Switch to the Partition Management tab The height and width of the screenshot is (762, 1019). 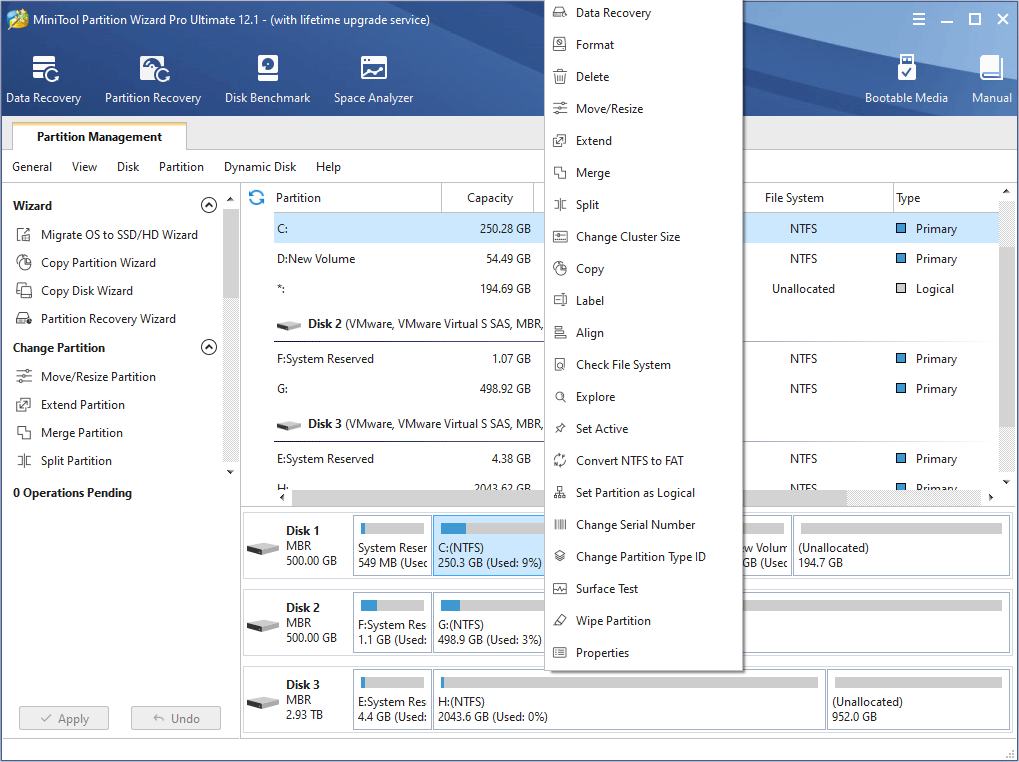(x=98, y=136)
